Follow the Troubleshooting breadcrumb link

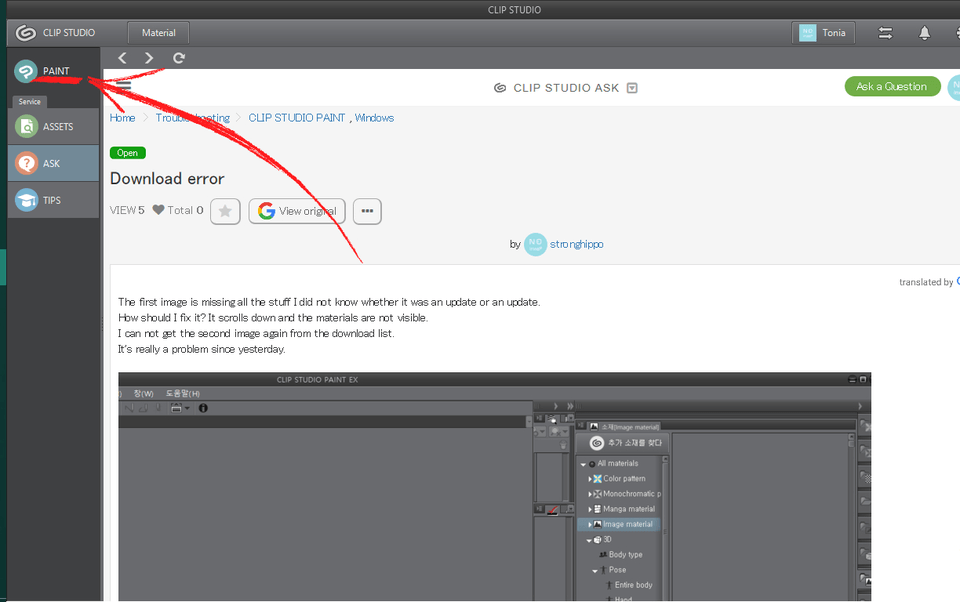192,118
